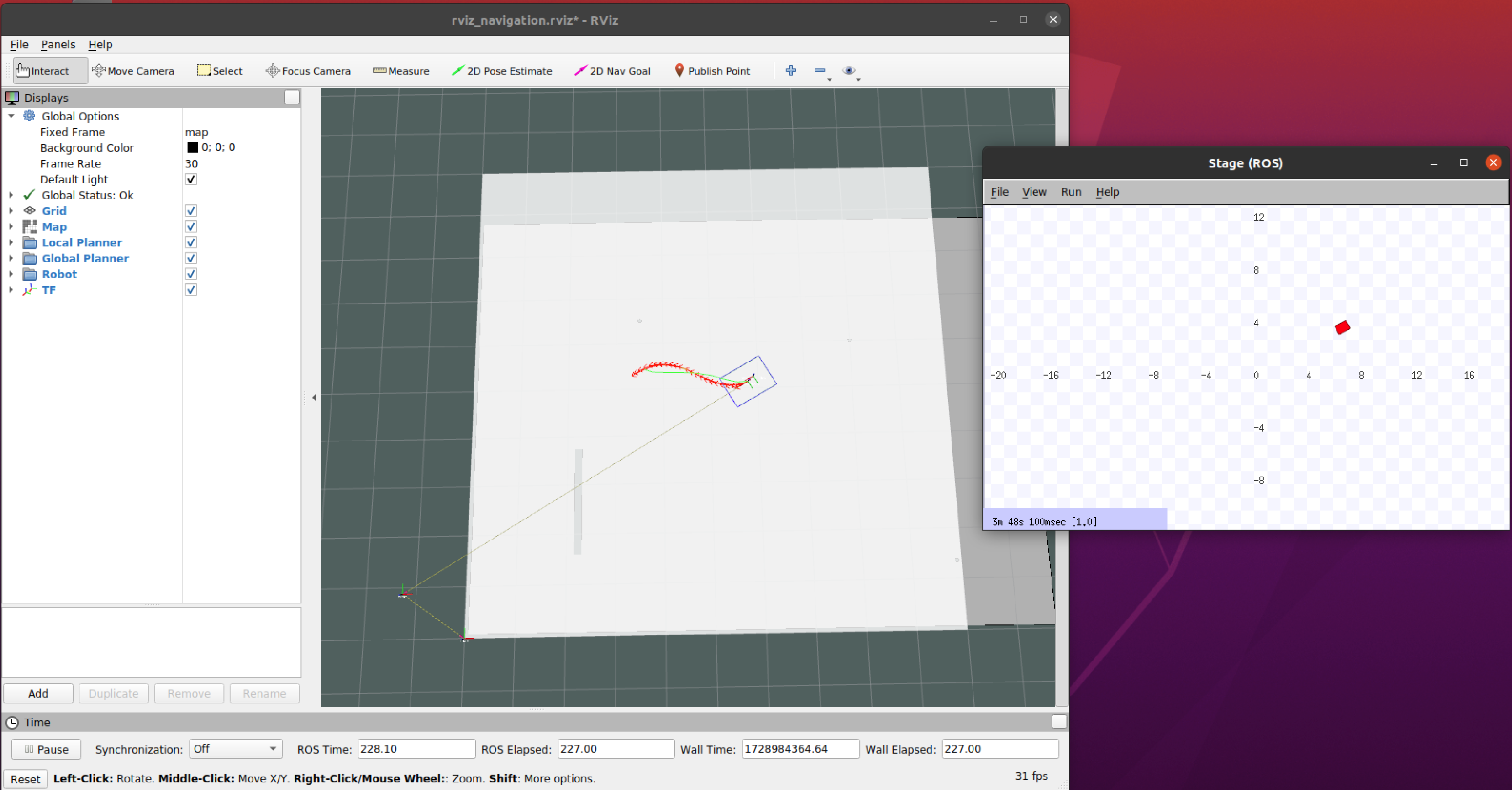Activate the Select tool
The height and width of the screenshot is (790, 1512).
pos(220,70)
